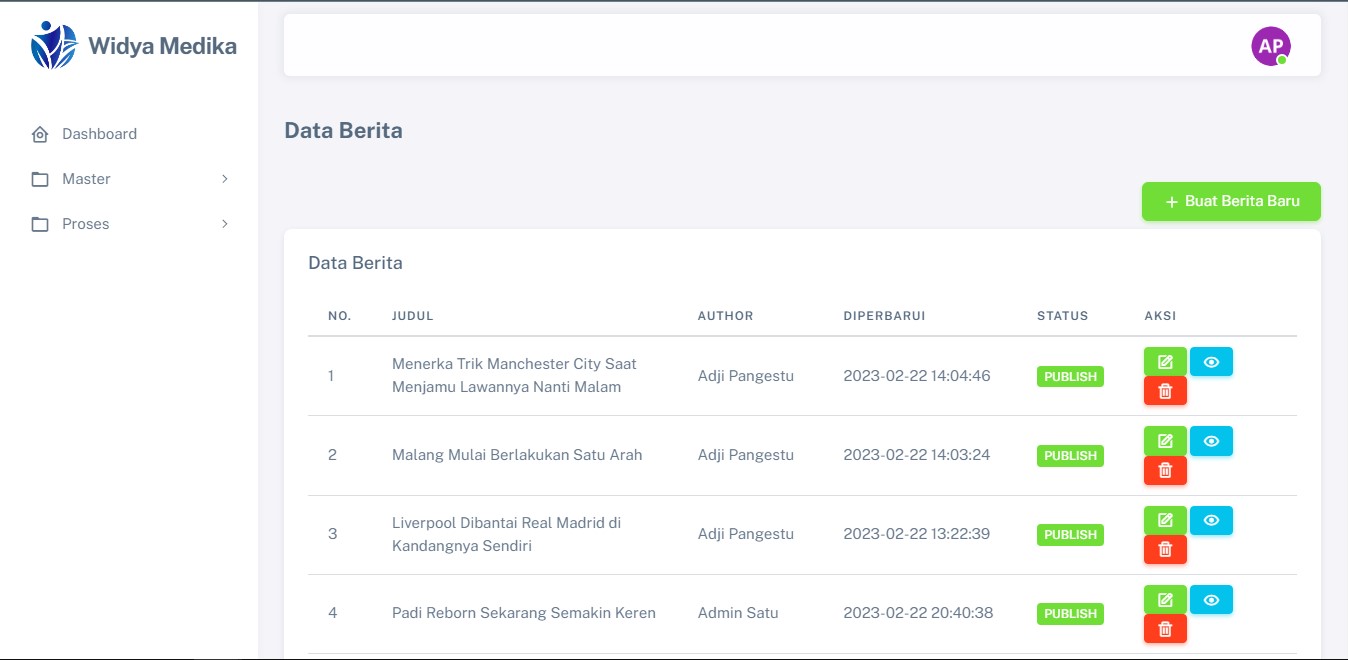Delete the Padi Reborn article
The height and width of the screenshot is (660, 1348).
[x=1165, y=629]
